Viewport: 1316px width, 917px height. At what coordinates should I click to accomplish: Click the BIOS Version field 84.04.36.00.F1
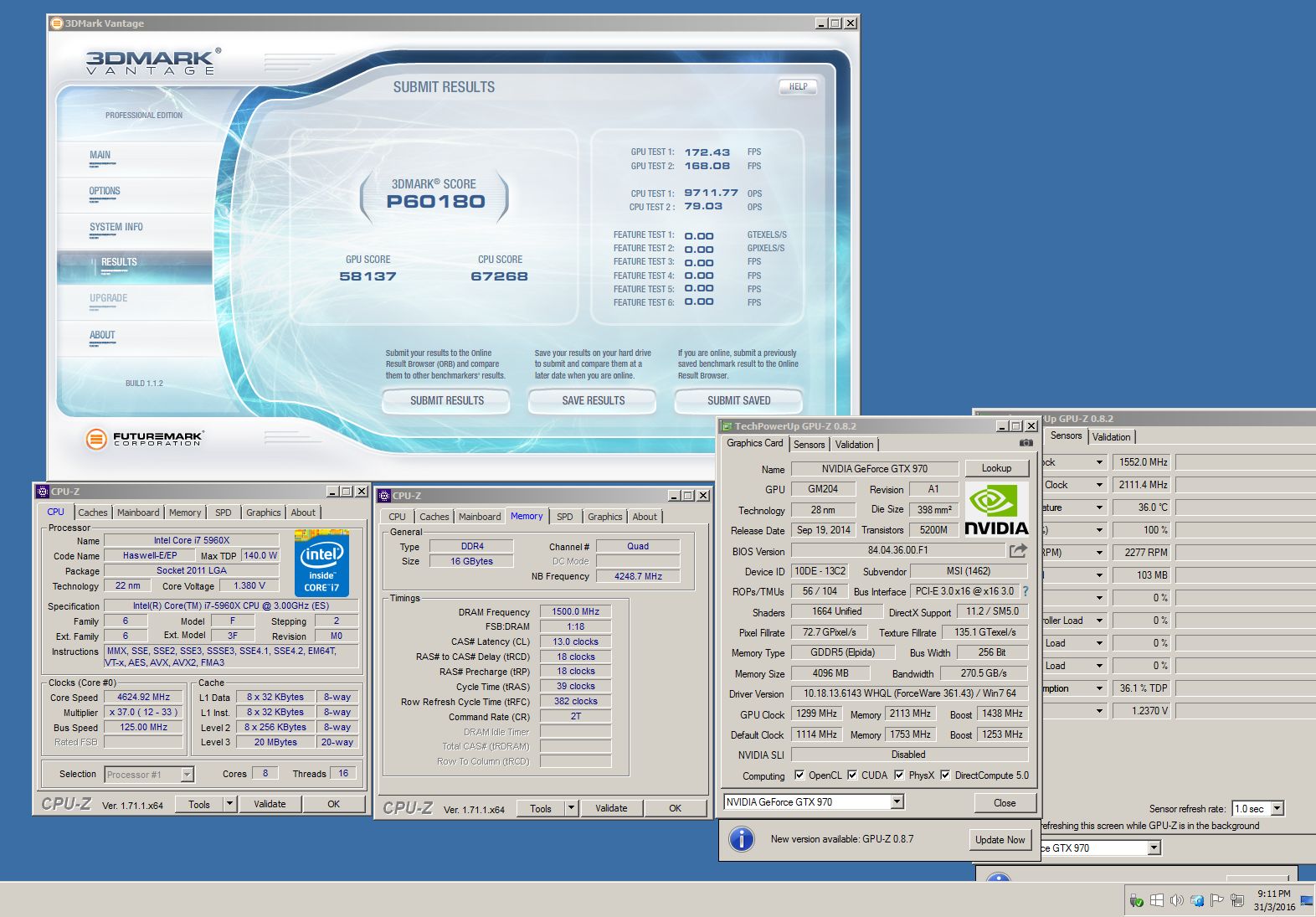click(x=898, y=551)
